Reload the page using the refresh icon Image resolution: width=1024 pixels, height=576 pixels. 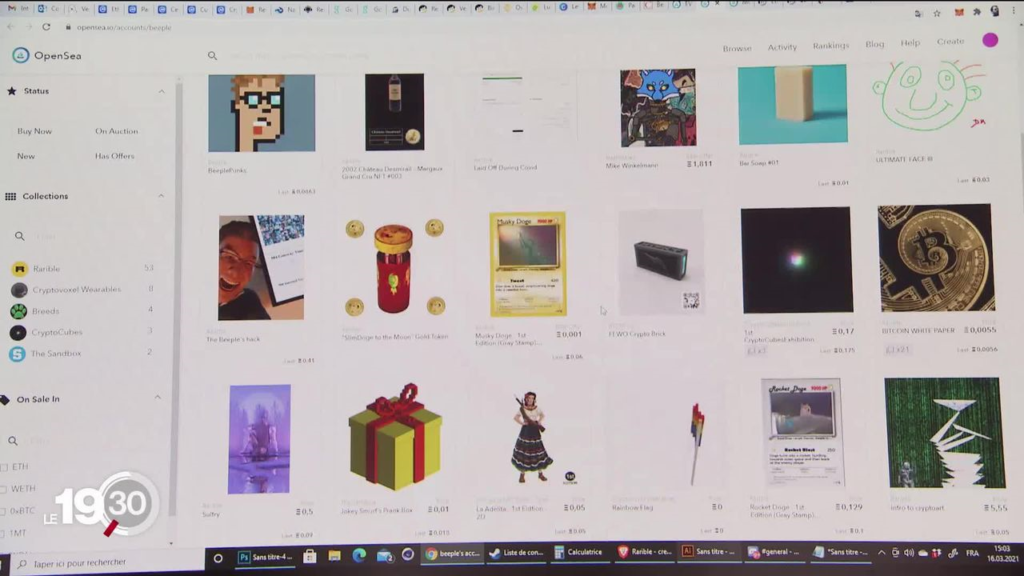pos(46,27)
